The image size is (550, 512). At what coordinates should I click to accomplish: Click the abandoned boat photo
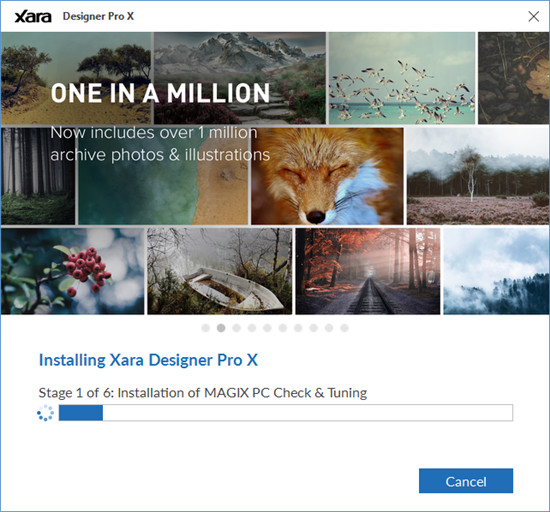(220, 271)
